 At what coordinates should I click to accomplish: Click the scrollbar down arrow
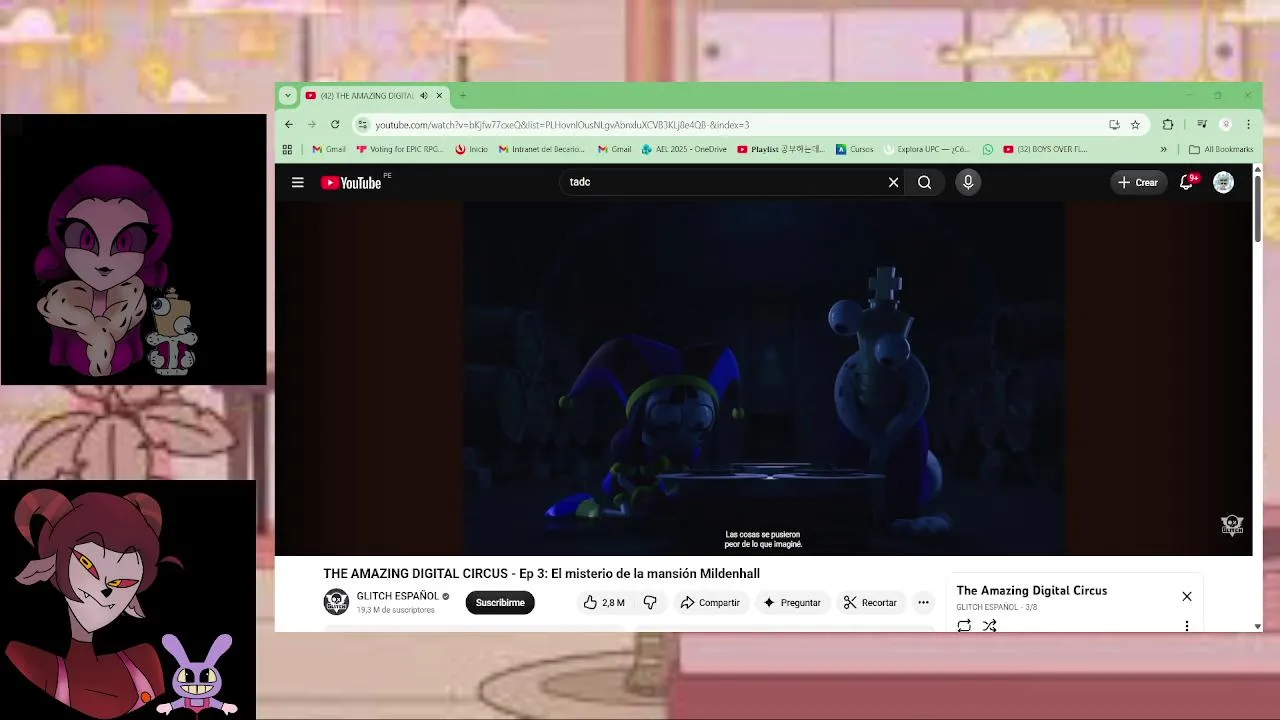[x=1257, y=626]
